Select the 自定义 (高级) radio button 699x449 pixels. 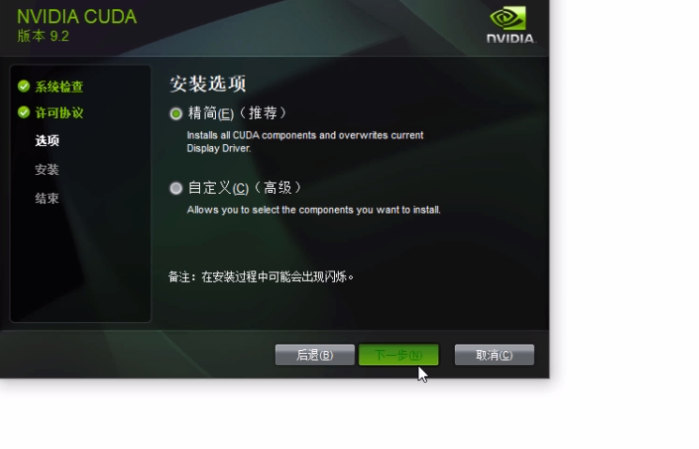coord(176,188)
